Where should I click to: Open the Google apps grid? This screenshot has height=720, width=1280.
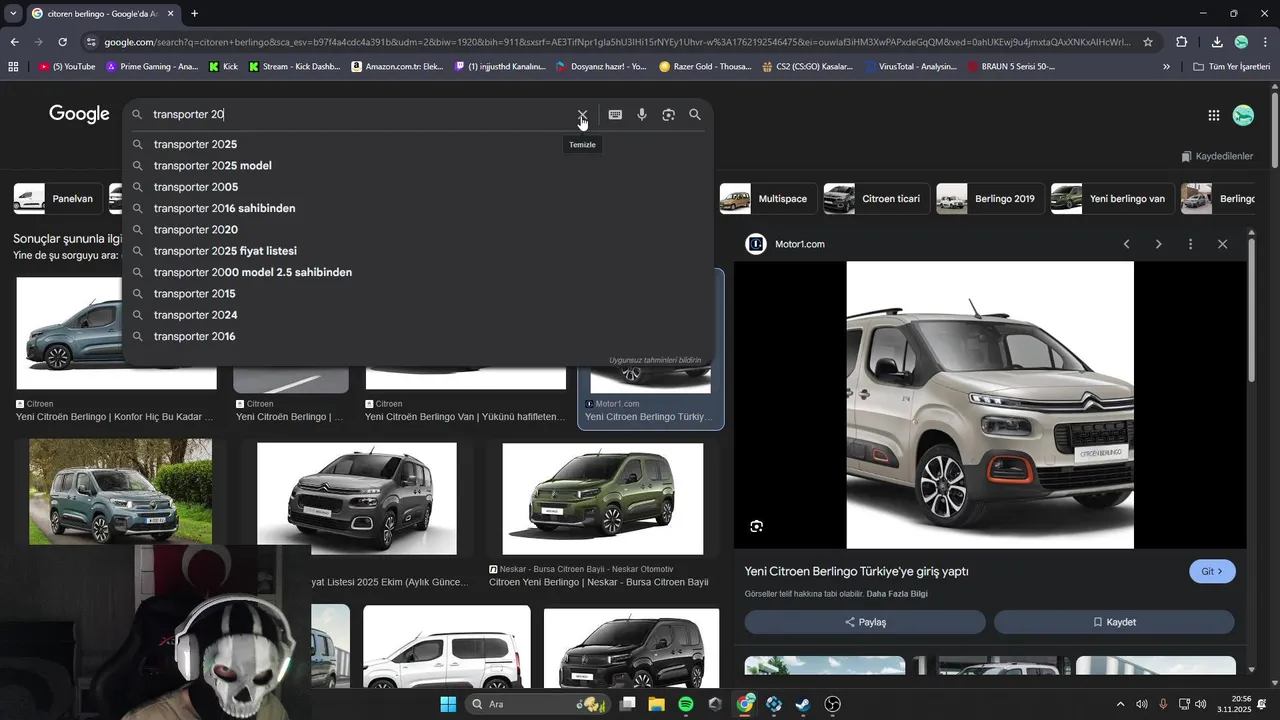[1213, 115]
